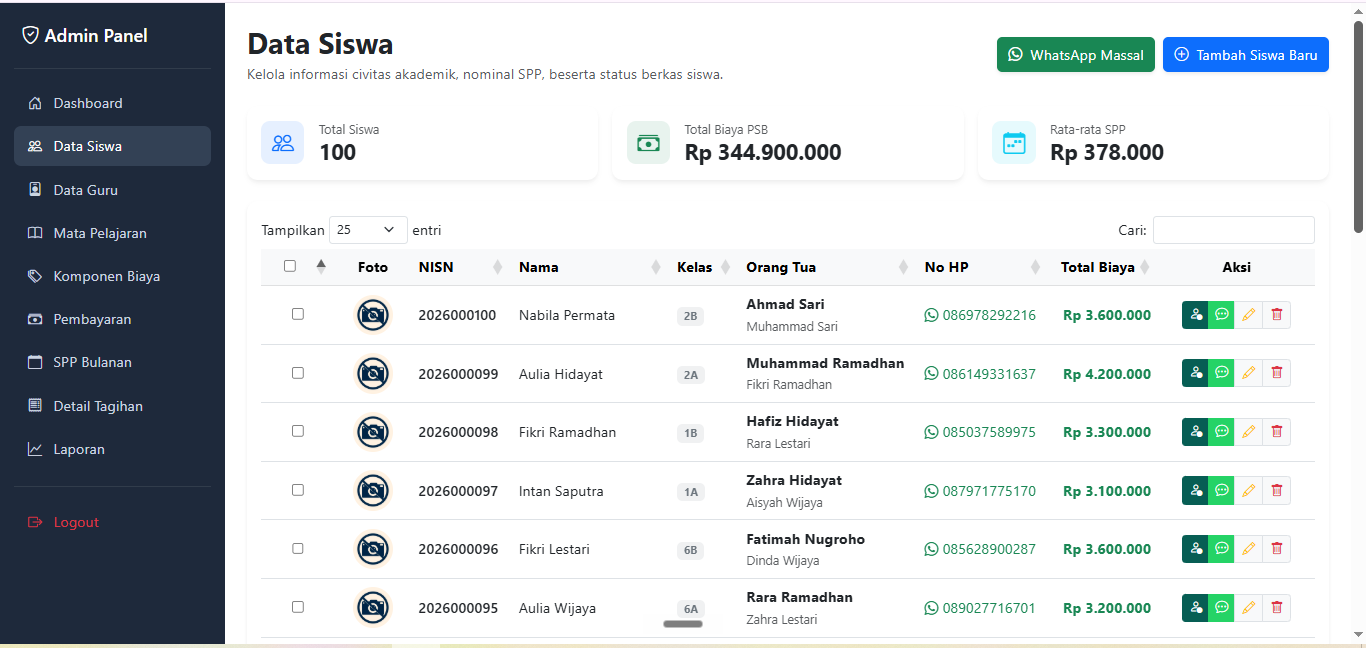
Task: Open WhatsApp number 086978292216
Action: [980, 315]
